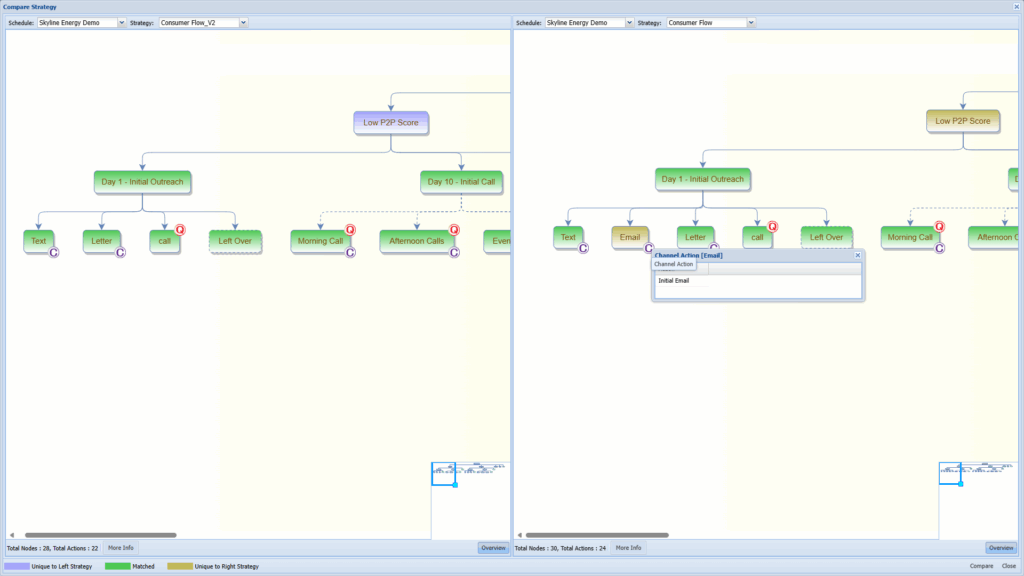Toggle the Overview button in the left pane
This screenshot has height=576, width=1024.
point(492,548)
